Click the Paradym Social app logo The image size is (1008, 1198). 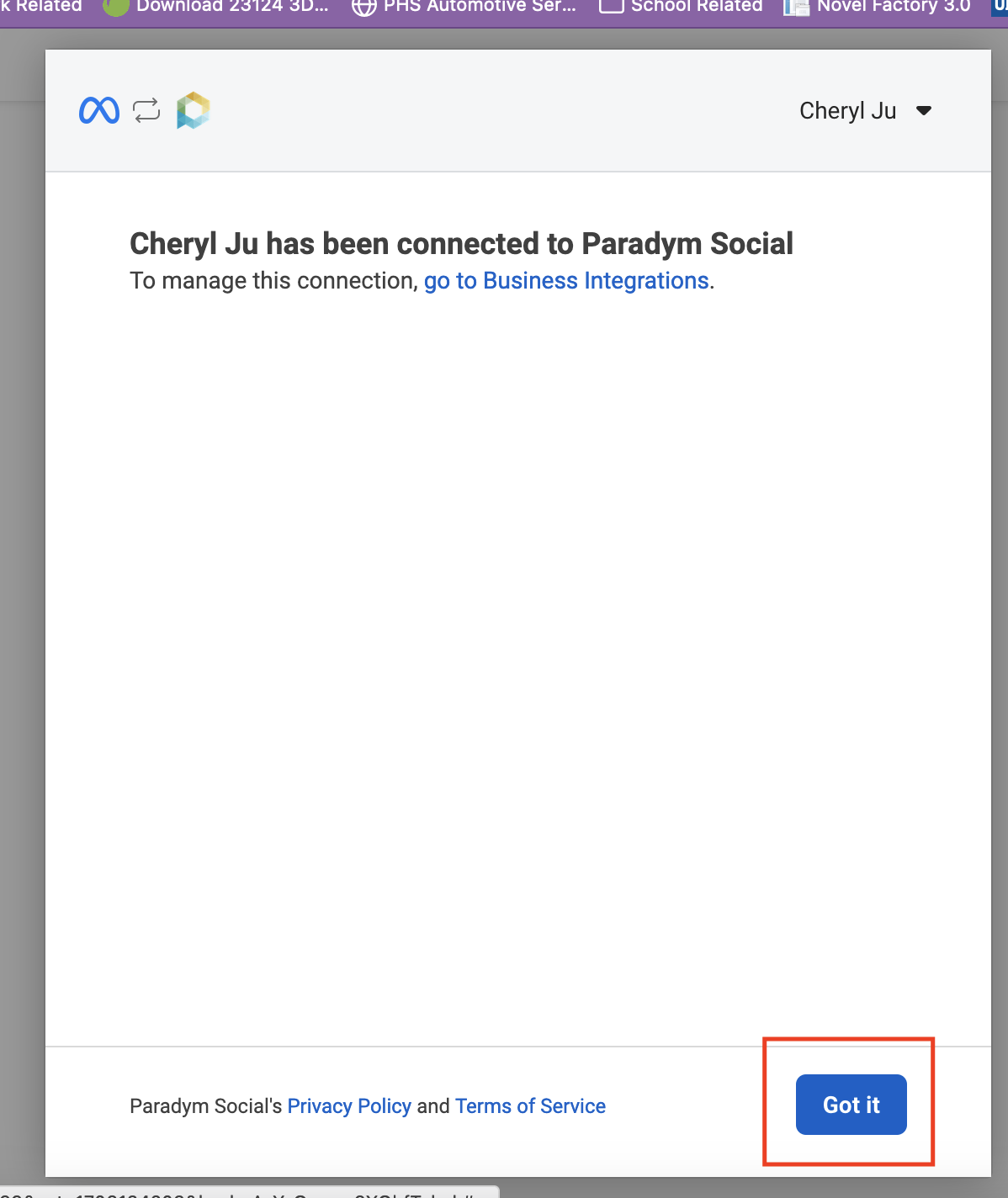[x=193, y=111]
